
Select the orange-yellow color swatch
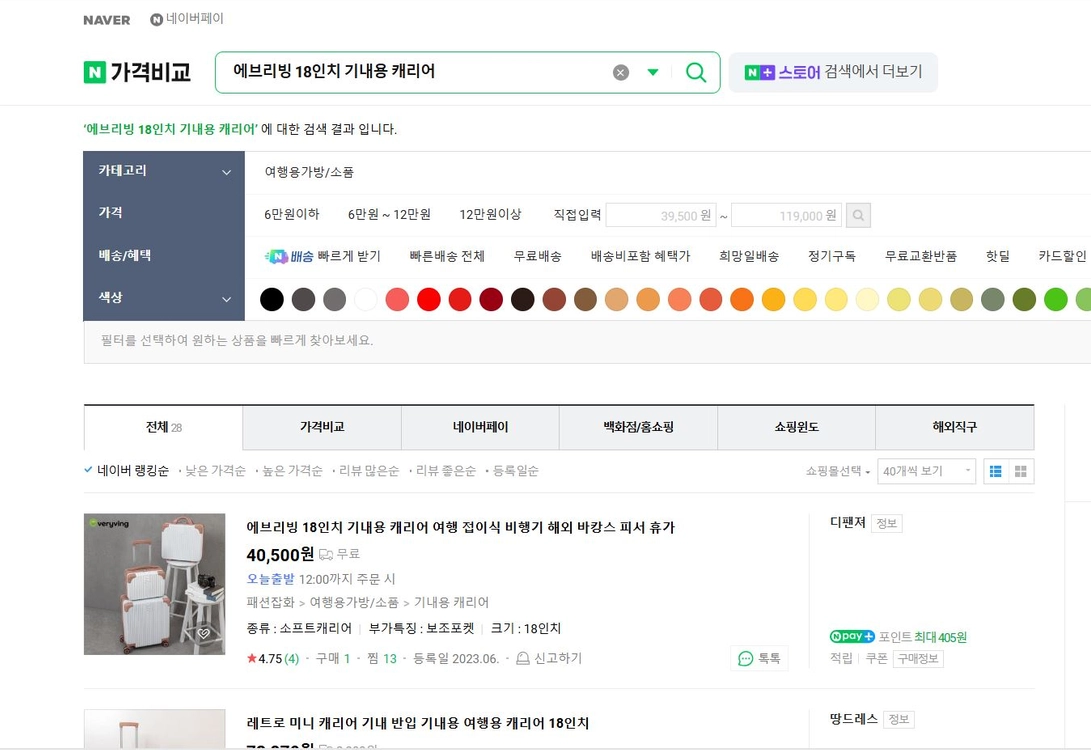[773, 299]
